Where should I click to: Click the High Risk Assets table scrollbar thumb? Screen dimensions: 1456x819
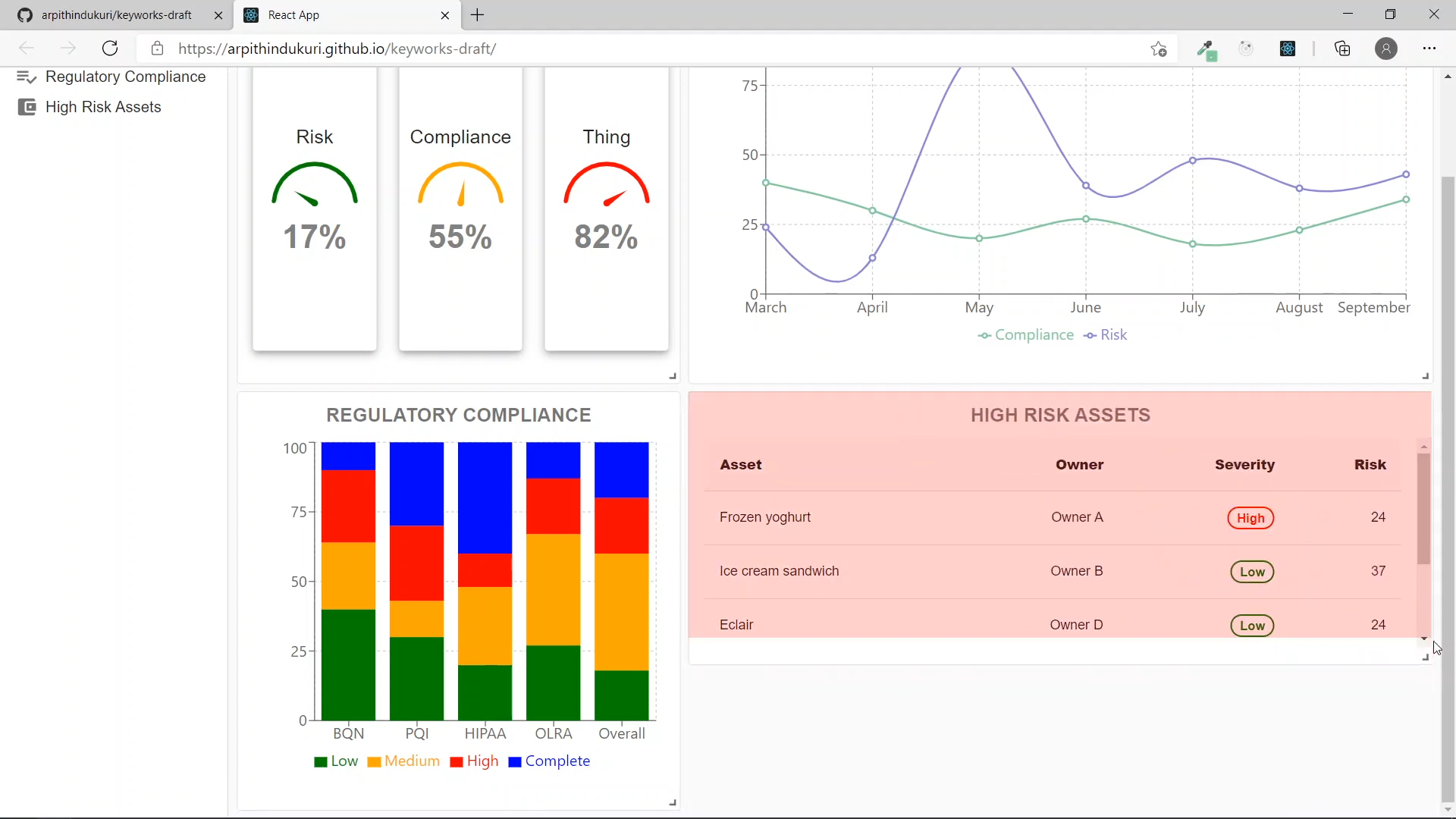tap(1423, 510)
